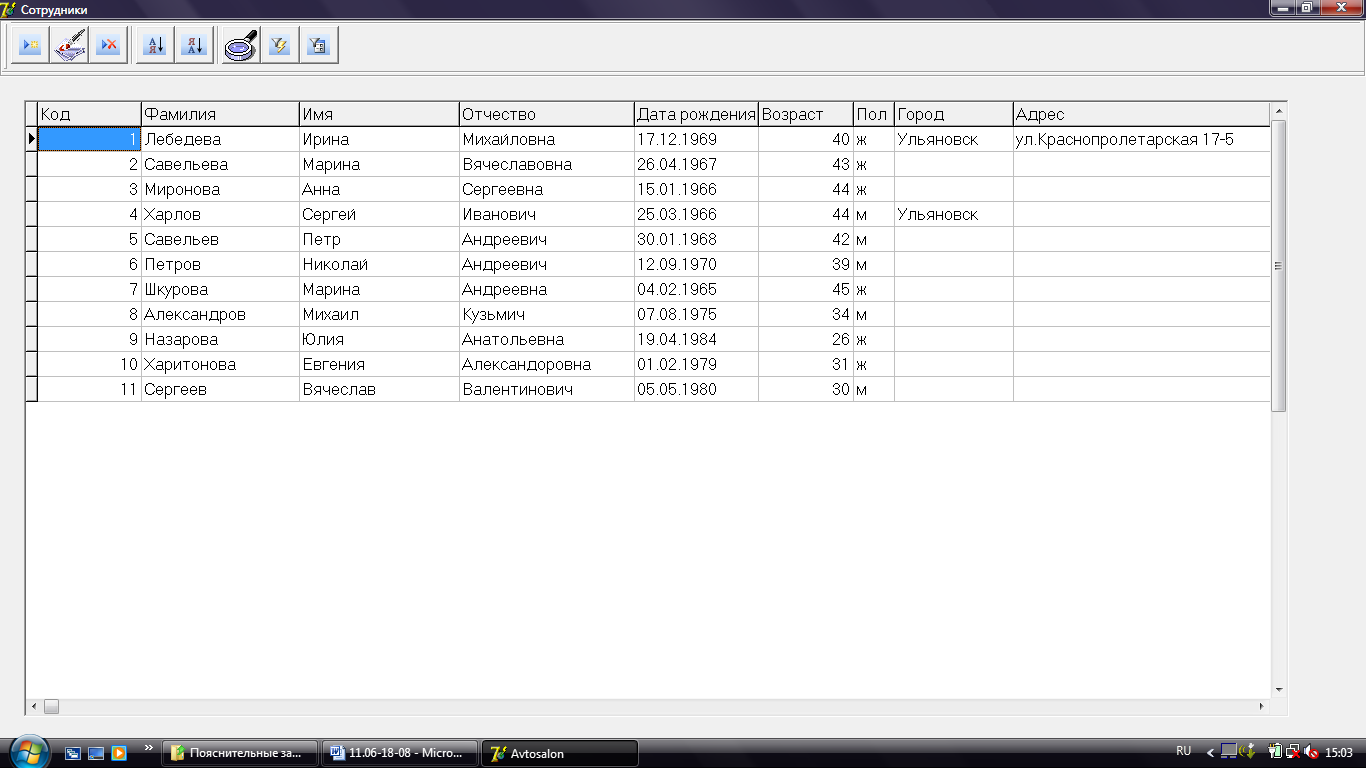Click the Avtosalon taskbar button
This screenshot has height=768, width=1366.
coord(560,753)
